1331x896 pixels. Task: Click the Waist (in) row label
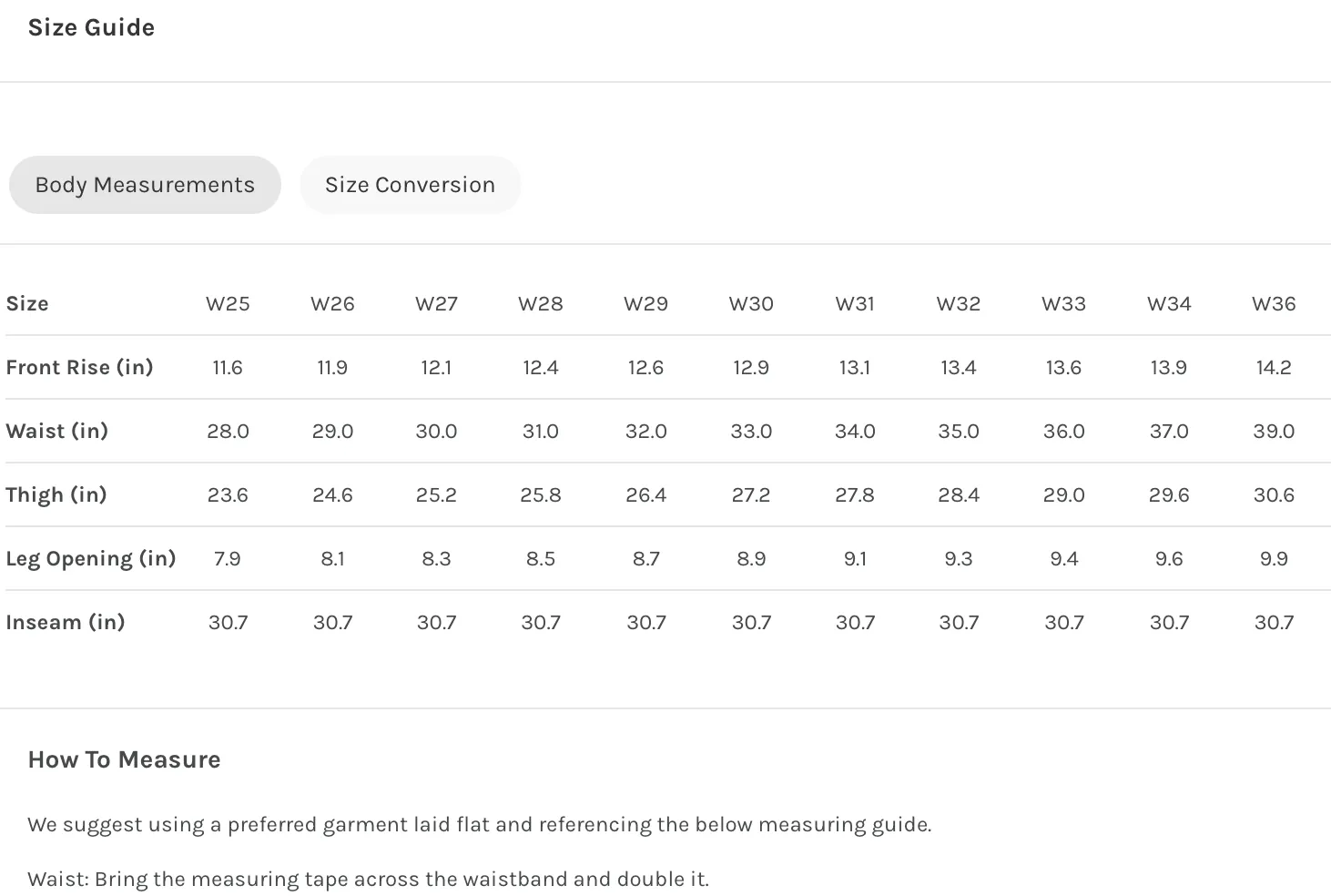pos(56,431)
